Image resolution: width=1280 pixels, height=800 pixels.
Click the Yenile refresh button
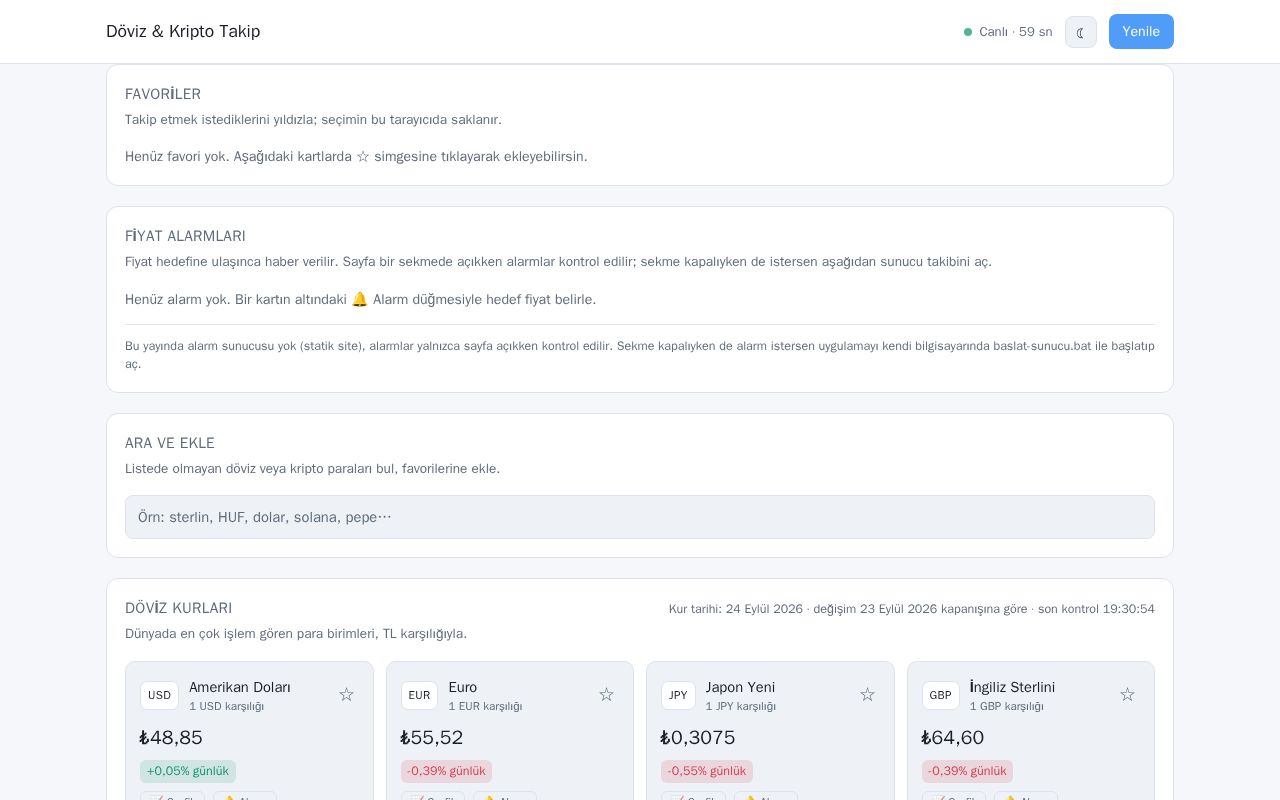point(1141,32)
